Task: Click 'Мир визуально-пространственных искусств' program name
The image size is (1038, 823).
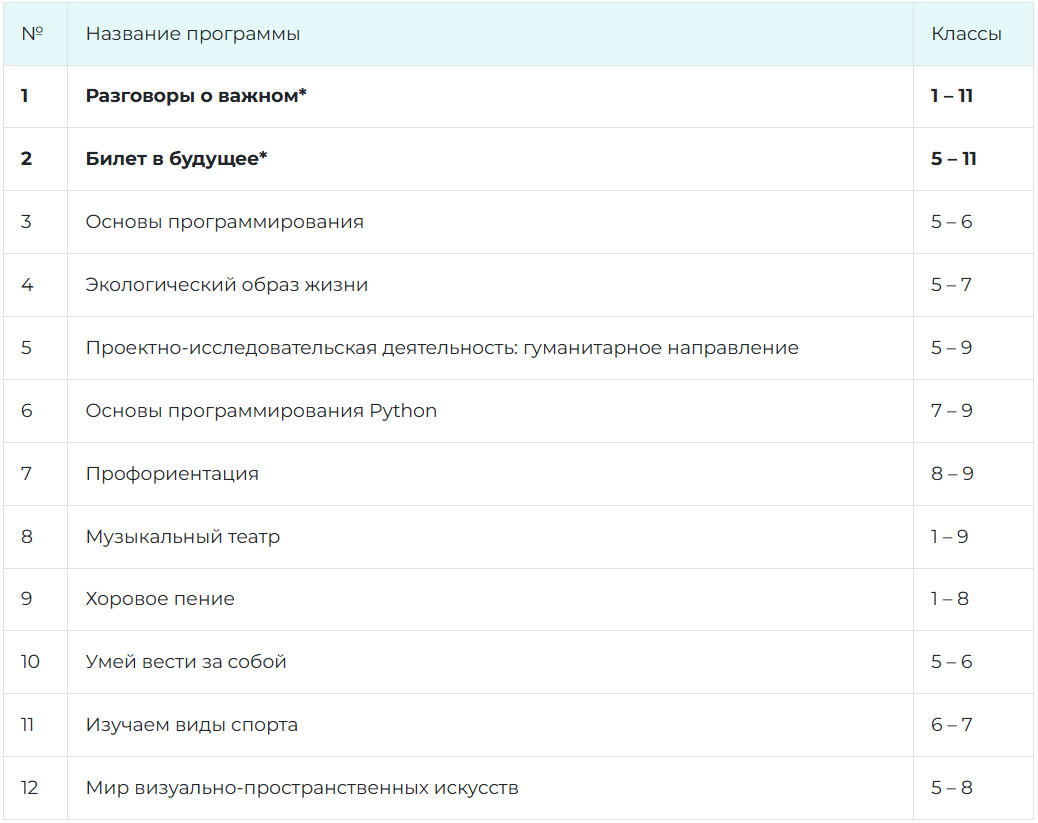Action: [302, 787]
